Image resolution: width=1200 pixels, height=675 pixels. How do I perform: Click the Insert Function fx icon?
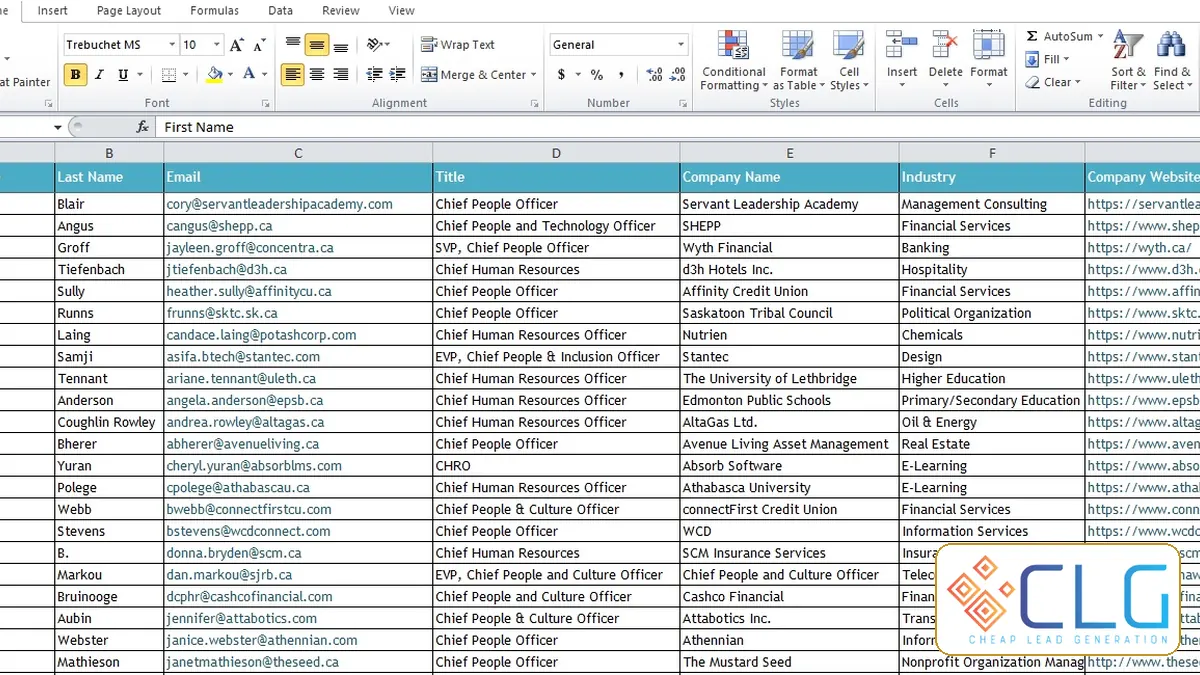pos(143,127)
